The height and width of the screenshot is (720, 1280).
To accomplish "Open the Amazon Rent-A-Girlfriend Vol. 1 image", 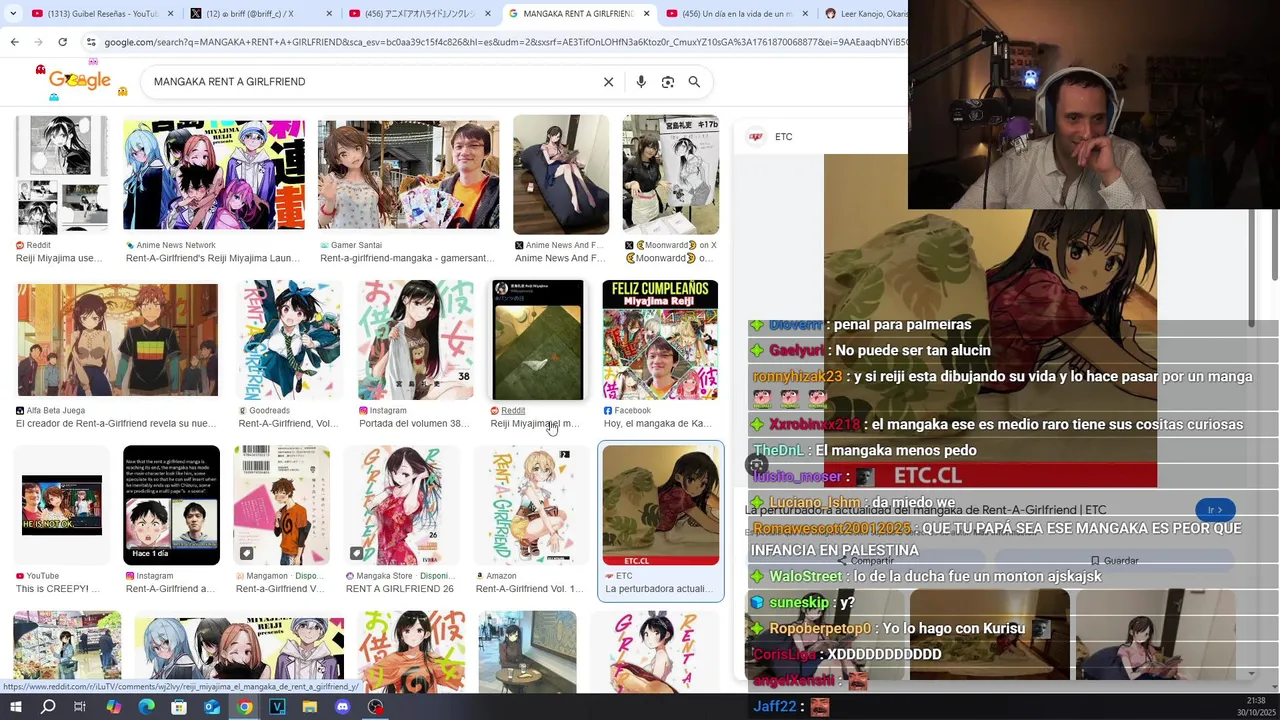I will (531, 506).
